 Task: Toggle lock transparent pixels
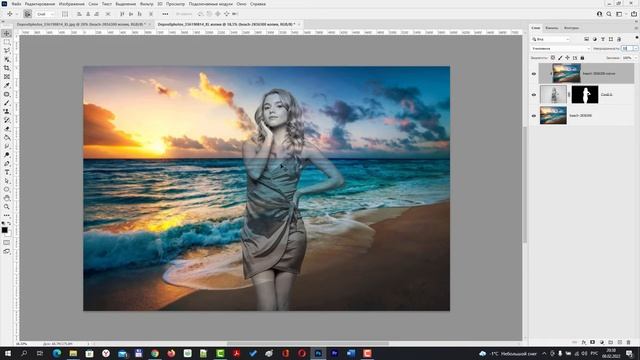tap(553, 58)
